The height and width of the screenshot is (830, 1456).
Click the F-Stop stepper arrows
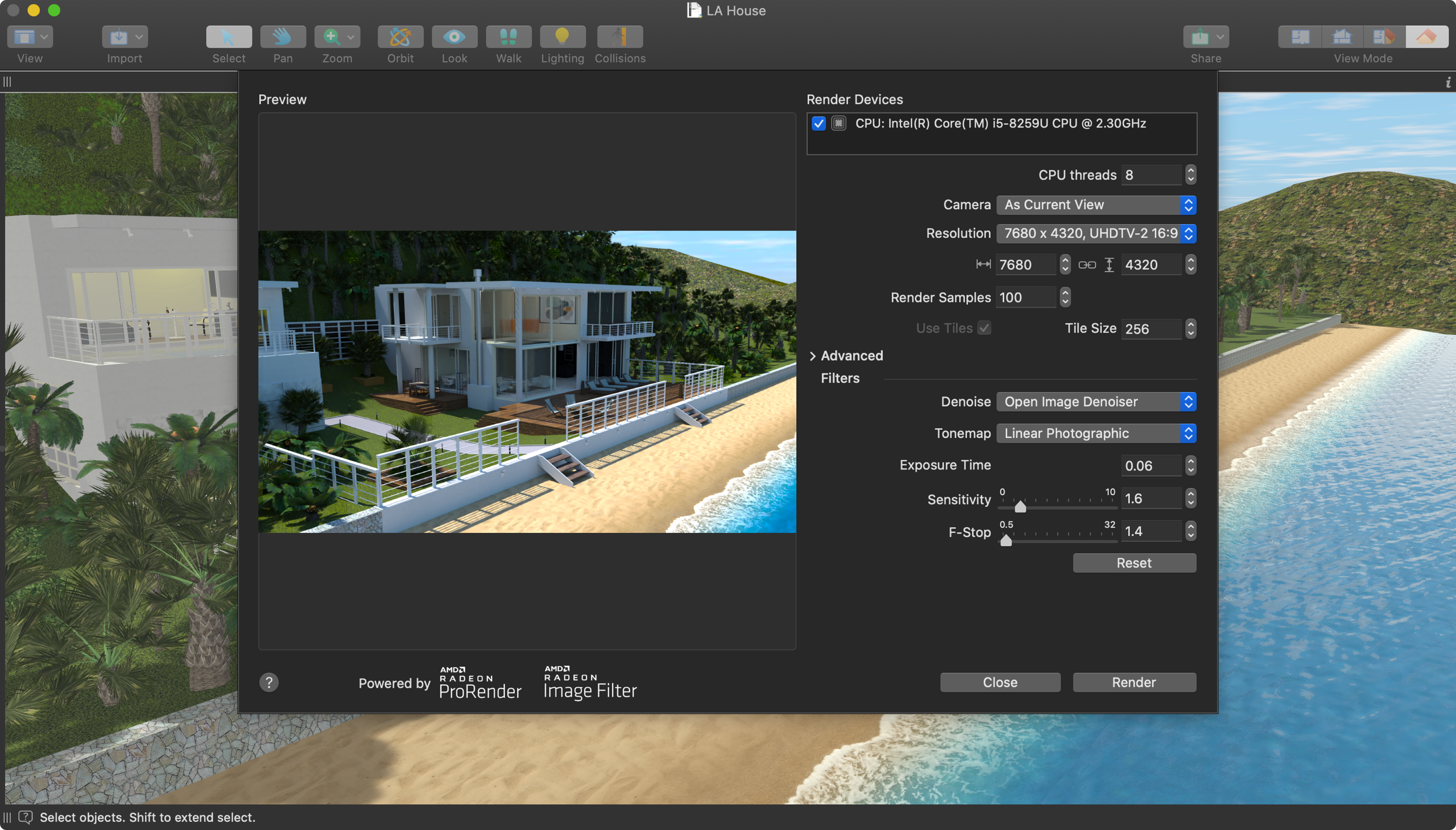(1190, 531)
